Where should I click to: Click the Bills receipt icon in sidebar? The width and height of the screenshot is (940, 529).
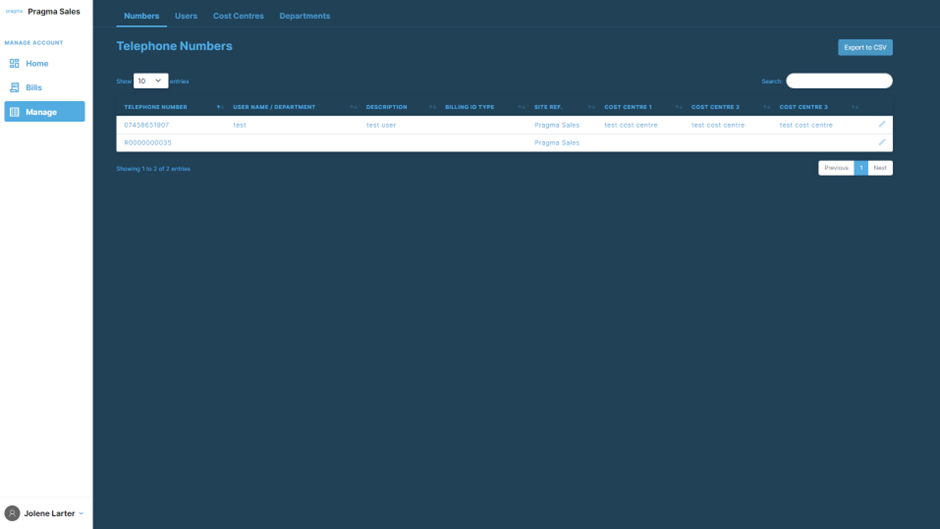point(14,88)
